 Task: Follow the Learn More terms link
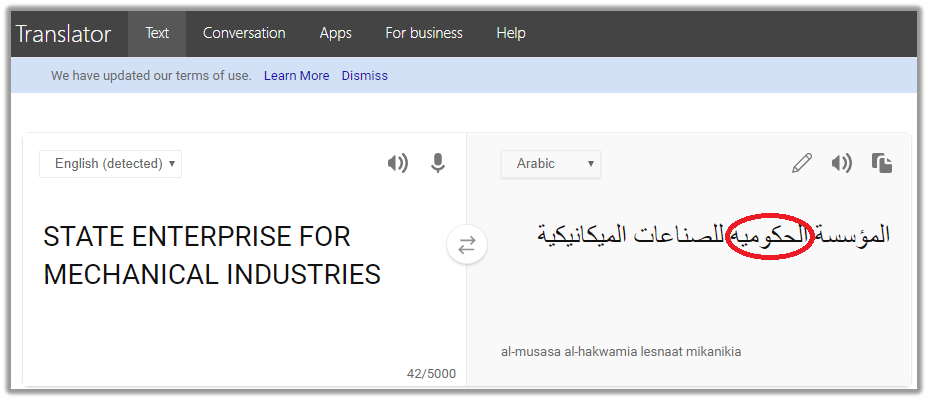296,76
